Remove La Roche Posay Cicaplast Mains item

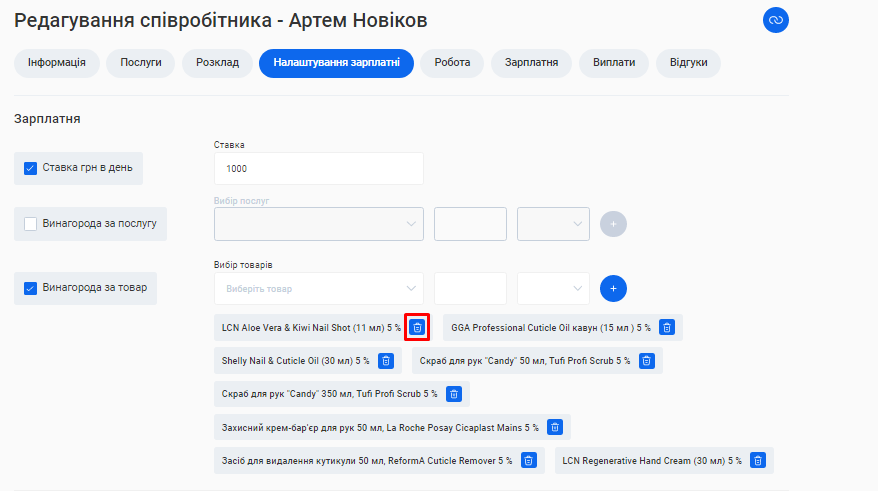pyautogui.click(x=555, y=427)
